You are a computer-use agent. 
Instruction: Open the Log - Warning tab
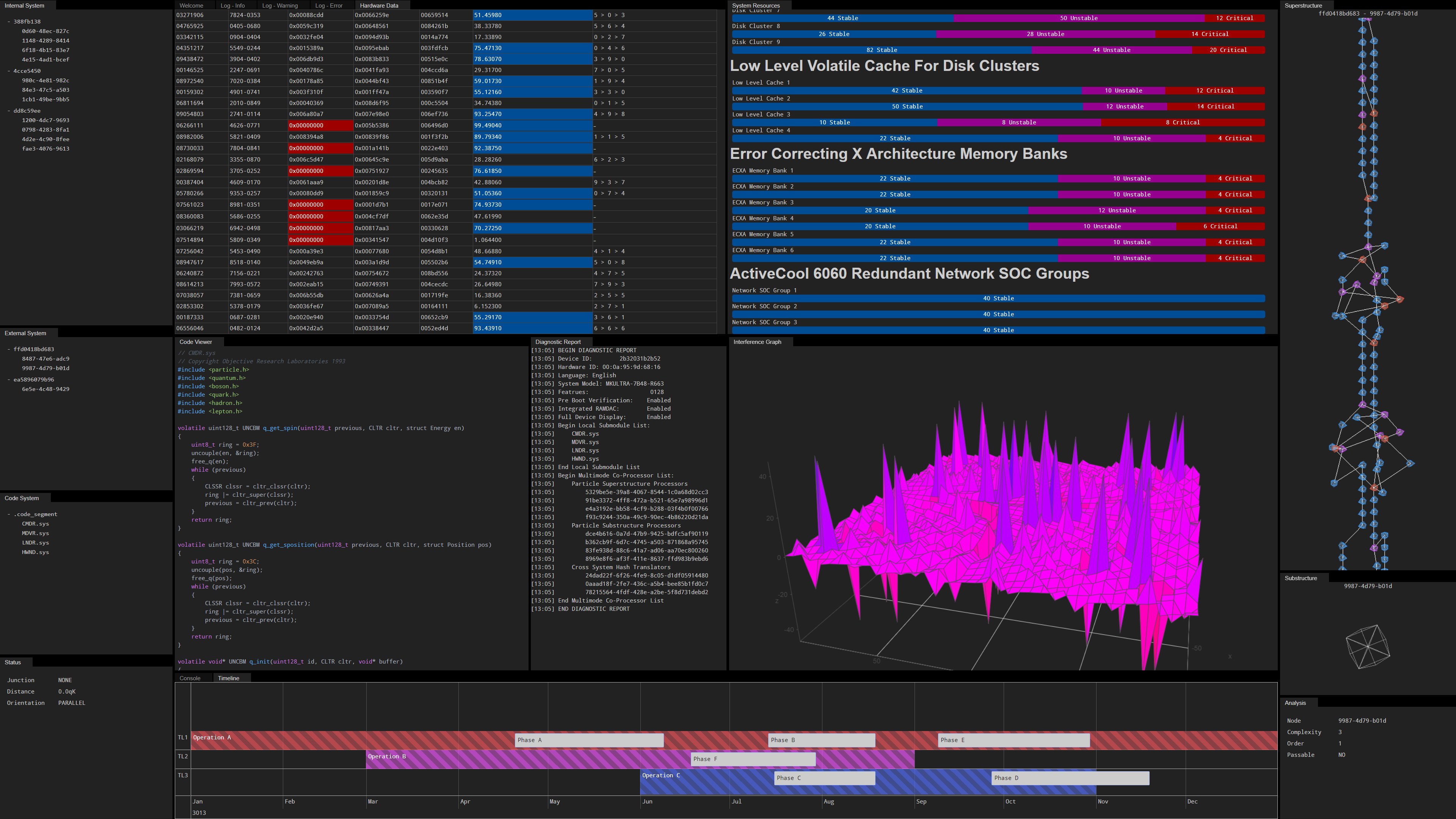click(280, 6)
